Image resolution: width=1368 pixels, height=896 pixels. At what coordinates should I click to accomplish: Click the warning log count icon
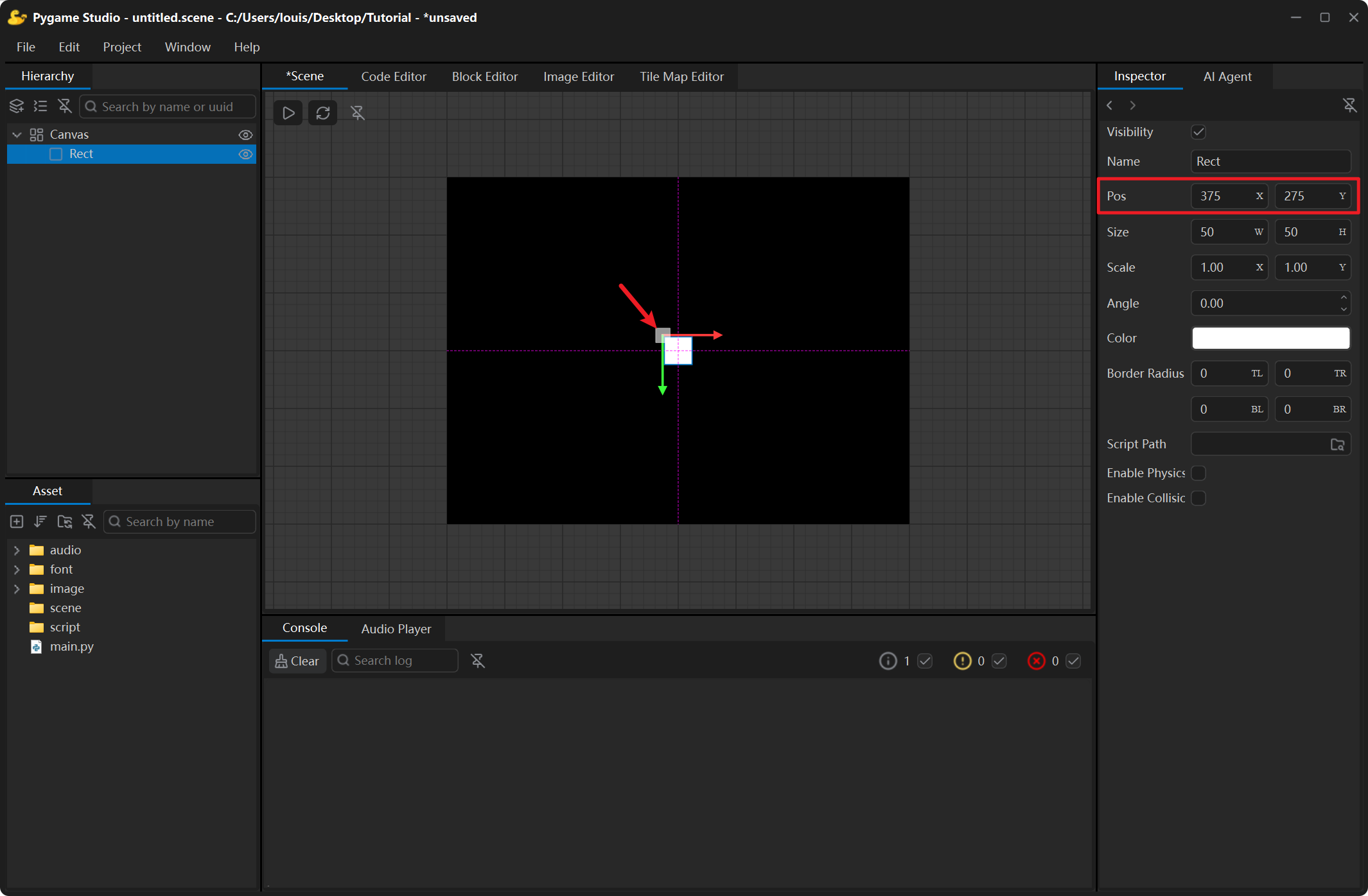pos(963,661)
